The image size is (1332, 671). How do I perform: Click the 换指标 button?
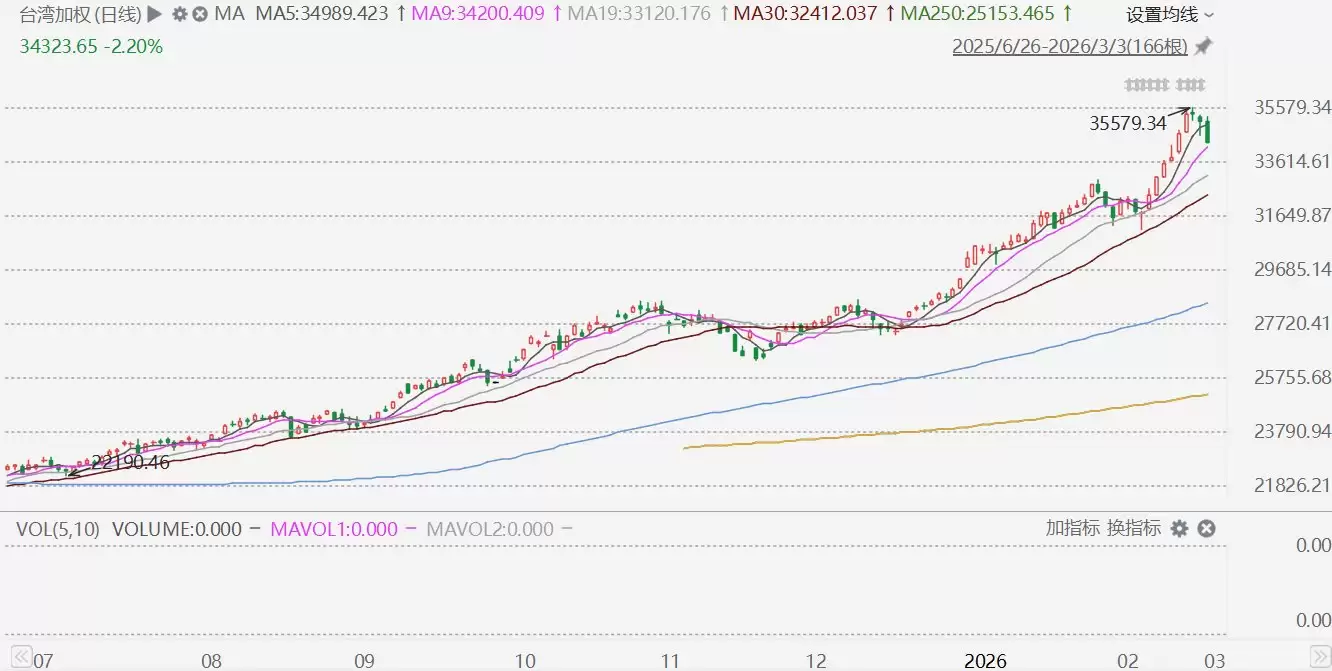click(1134, 528)
